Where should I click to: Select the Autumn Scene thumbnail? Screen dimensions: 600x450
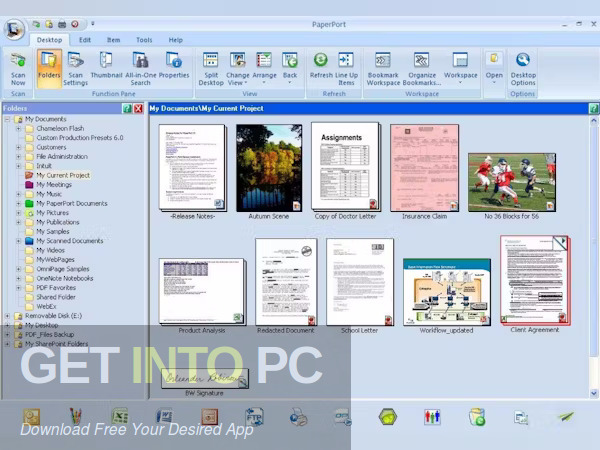(x=269, y=168)
